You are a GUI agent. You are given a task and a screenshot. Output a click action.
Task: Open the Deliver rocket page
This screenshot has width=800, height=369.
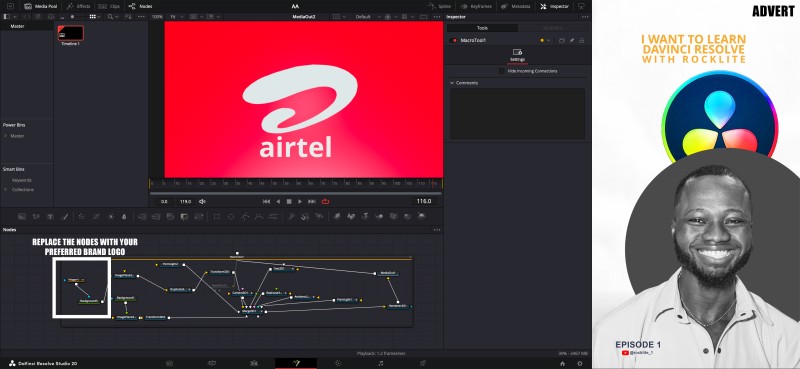(422, 363)
